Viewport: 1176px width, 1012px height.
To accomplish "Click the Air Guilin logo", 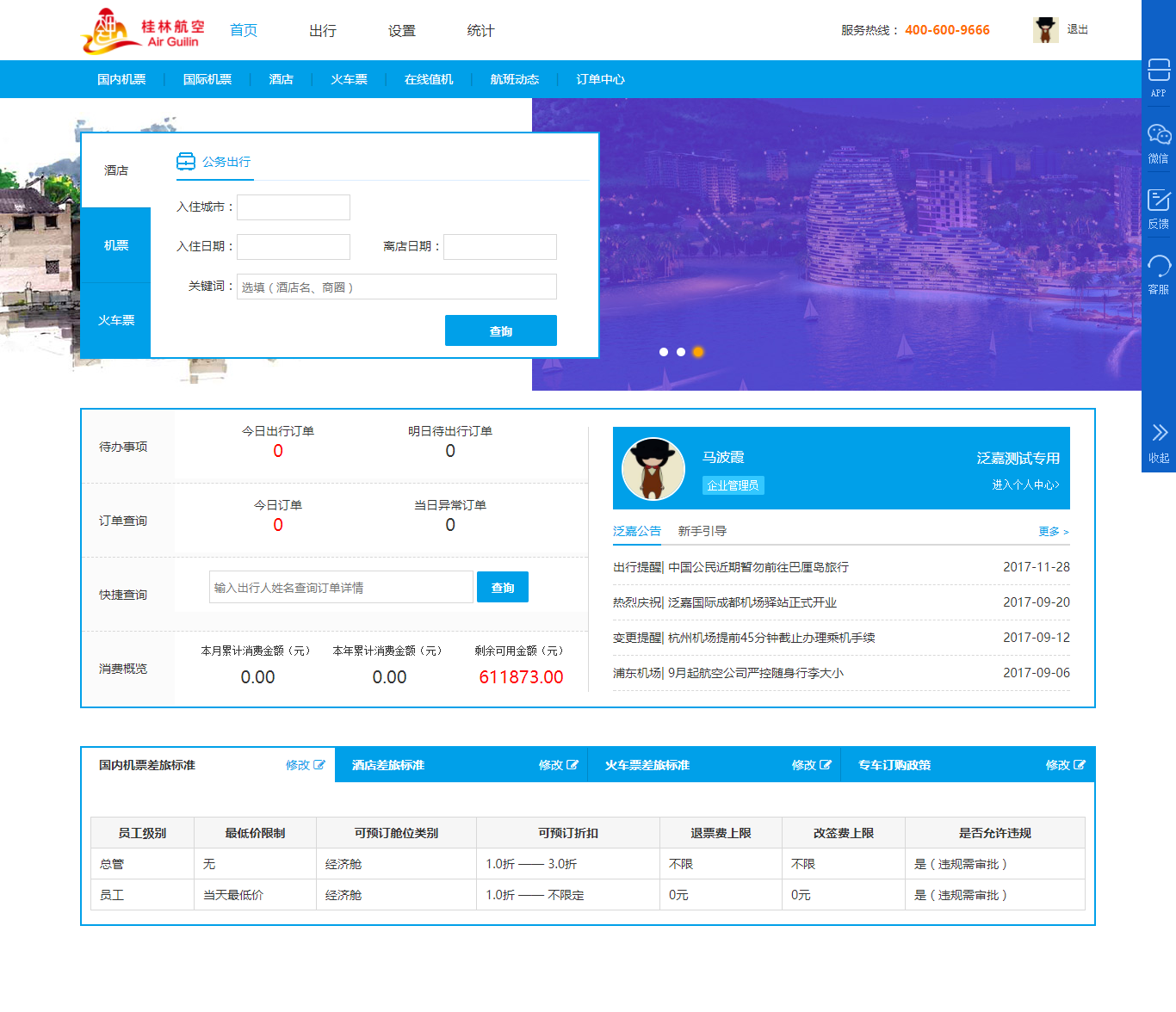I will pyautogui.click(x=143, y=31).
